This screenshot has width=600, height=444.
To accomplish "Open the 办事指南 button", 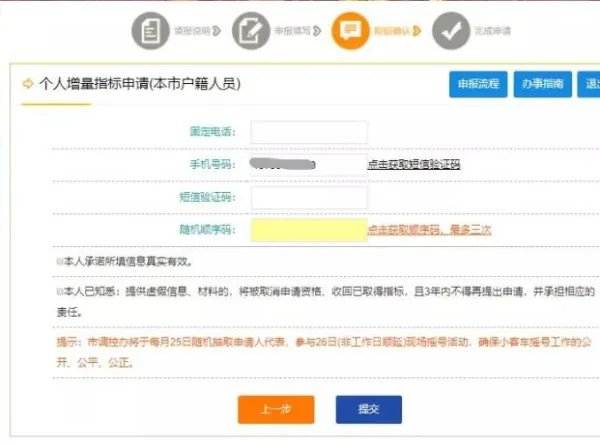I will (x=543, y=84).
